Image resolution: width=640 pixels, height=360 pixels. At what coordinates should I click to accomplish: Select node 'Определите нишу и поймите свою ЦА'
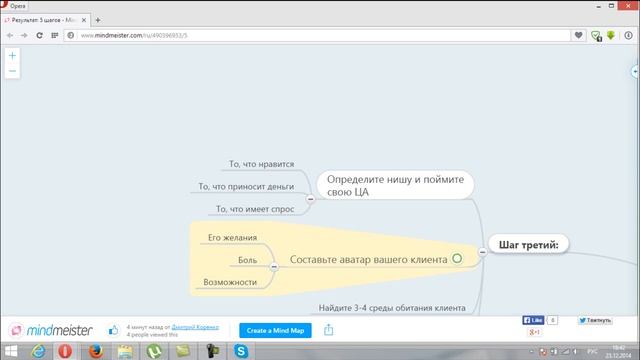[395, 185]
